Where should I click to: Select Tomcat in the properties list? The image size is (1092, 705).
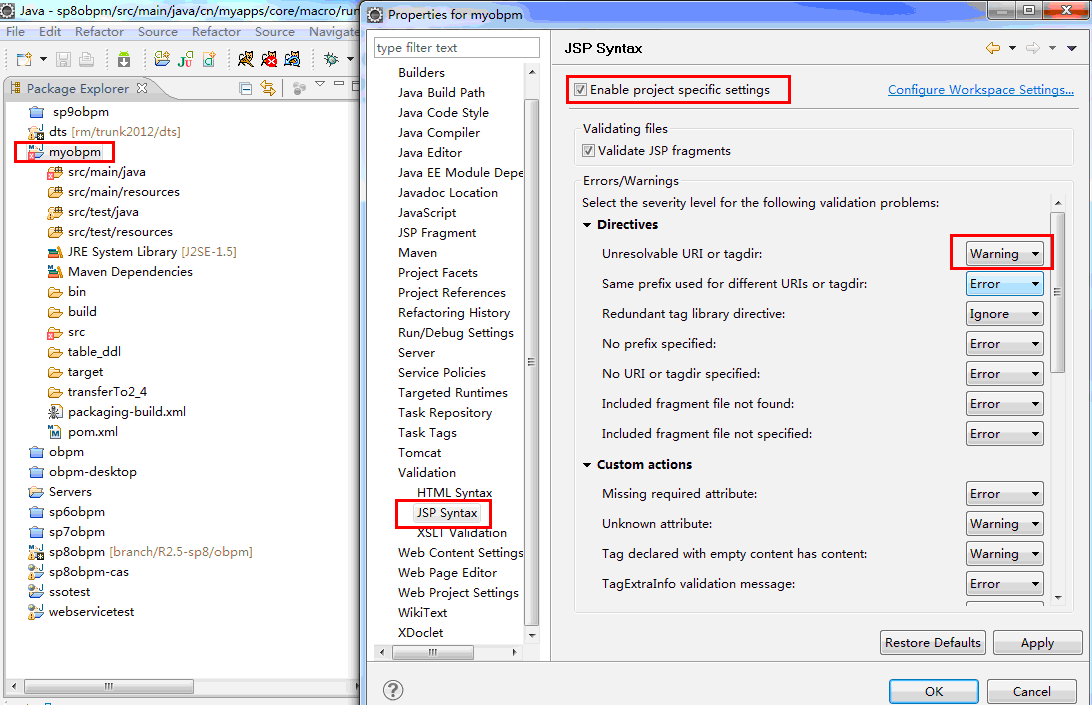point(419,453)
